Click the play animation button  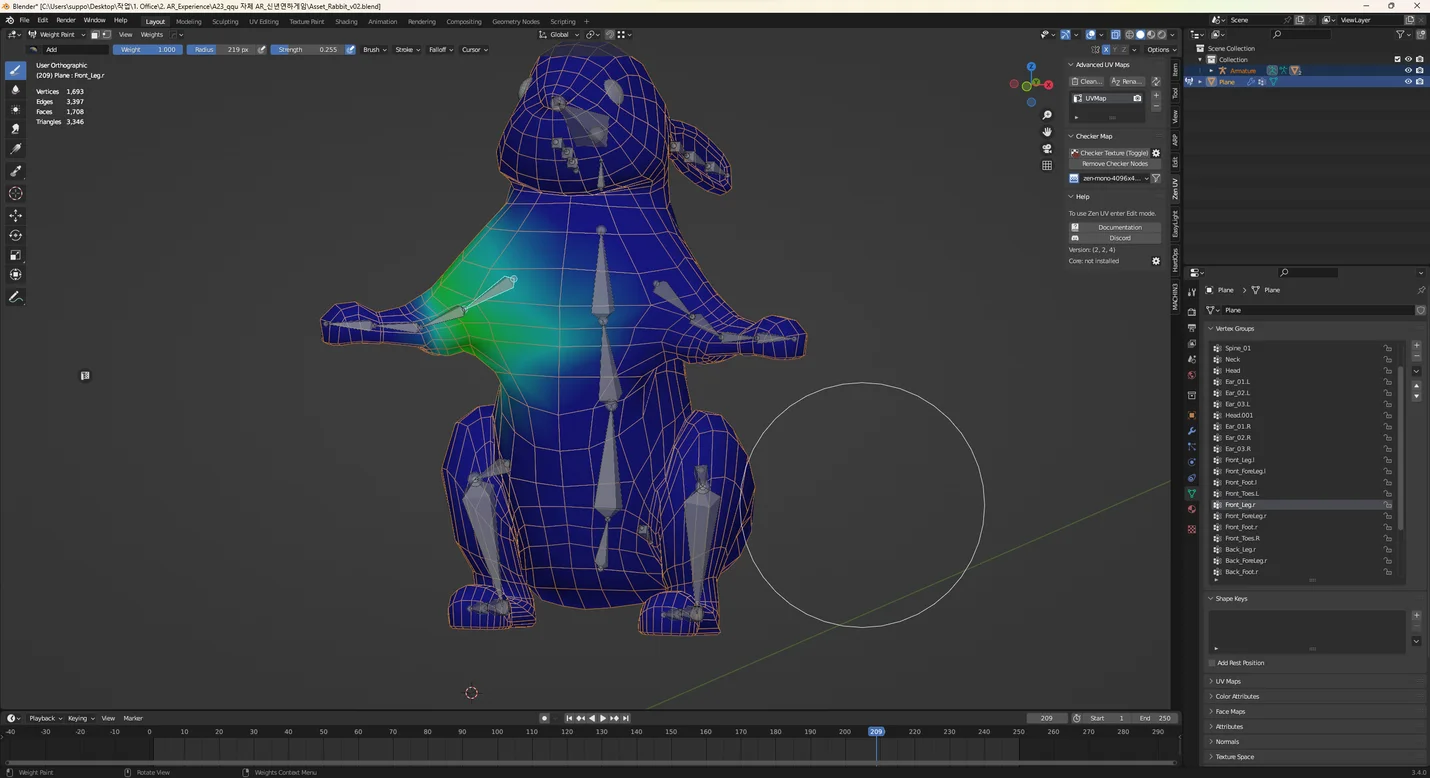603,718
